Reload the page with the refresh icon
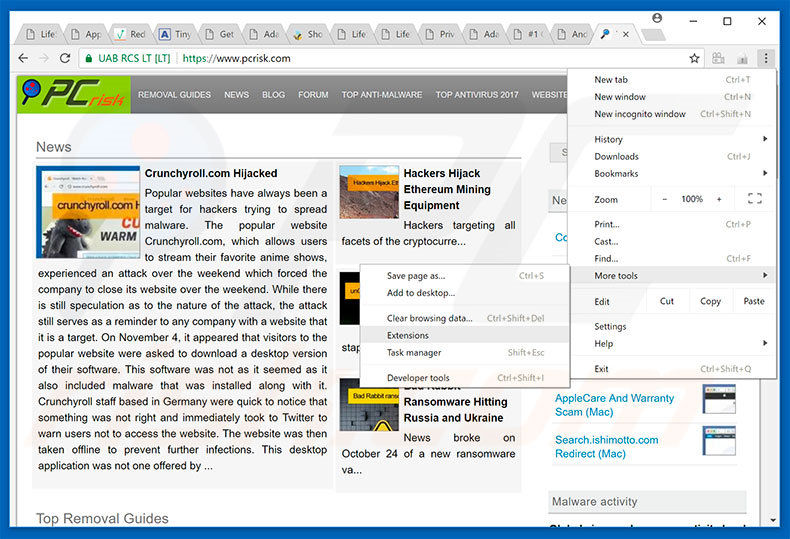This screenshot has width=790, height=539. point(65,58)
